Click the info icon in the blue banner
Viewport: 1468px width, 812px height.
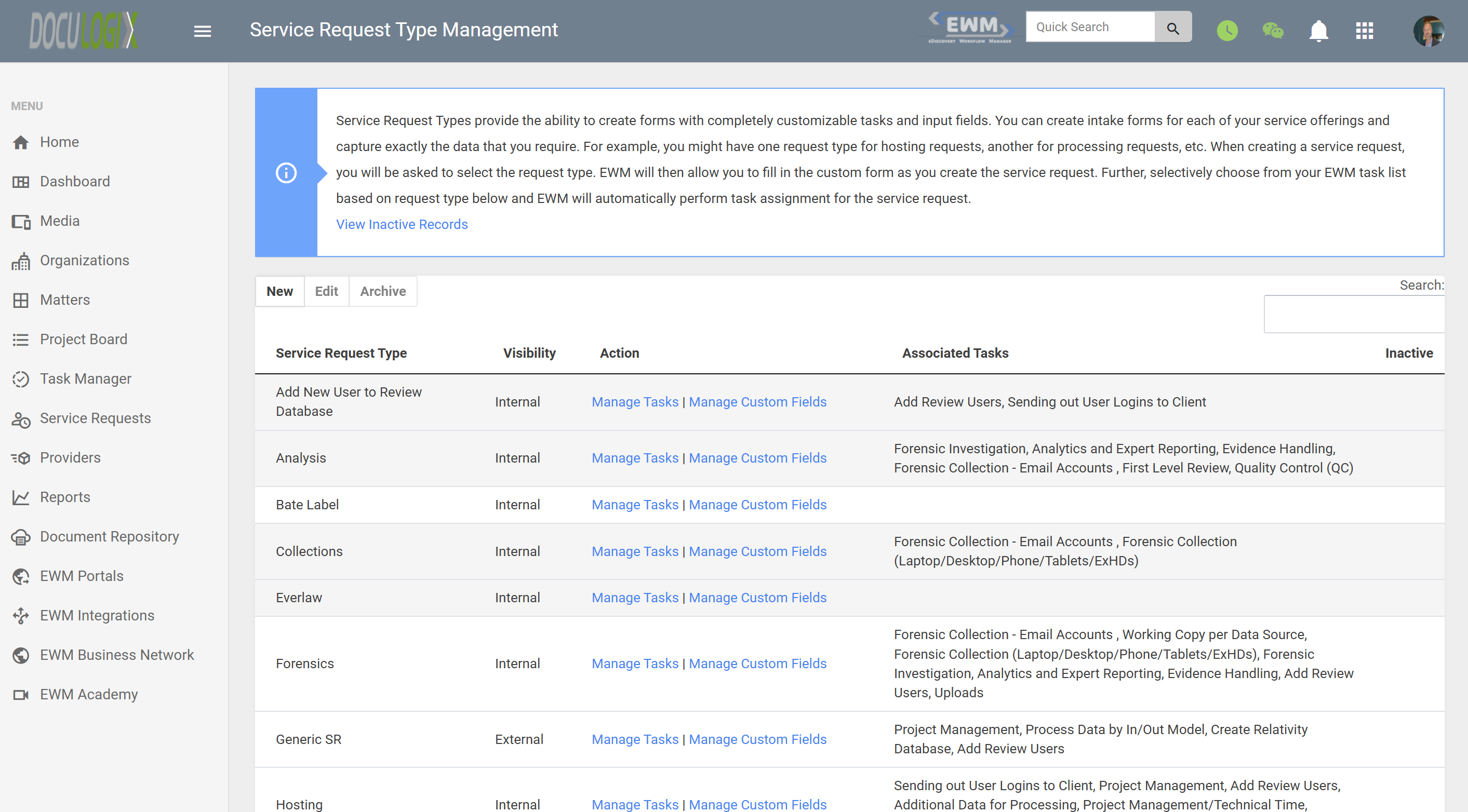[286, 172]
